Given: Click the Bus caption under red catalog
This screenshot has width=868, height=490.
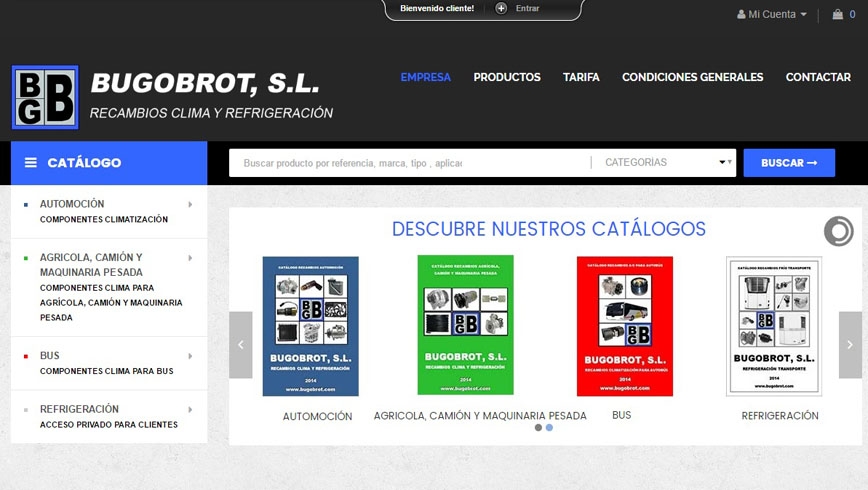Looking at the screenshot, I should click(622, 415).
